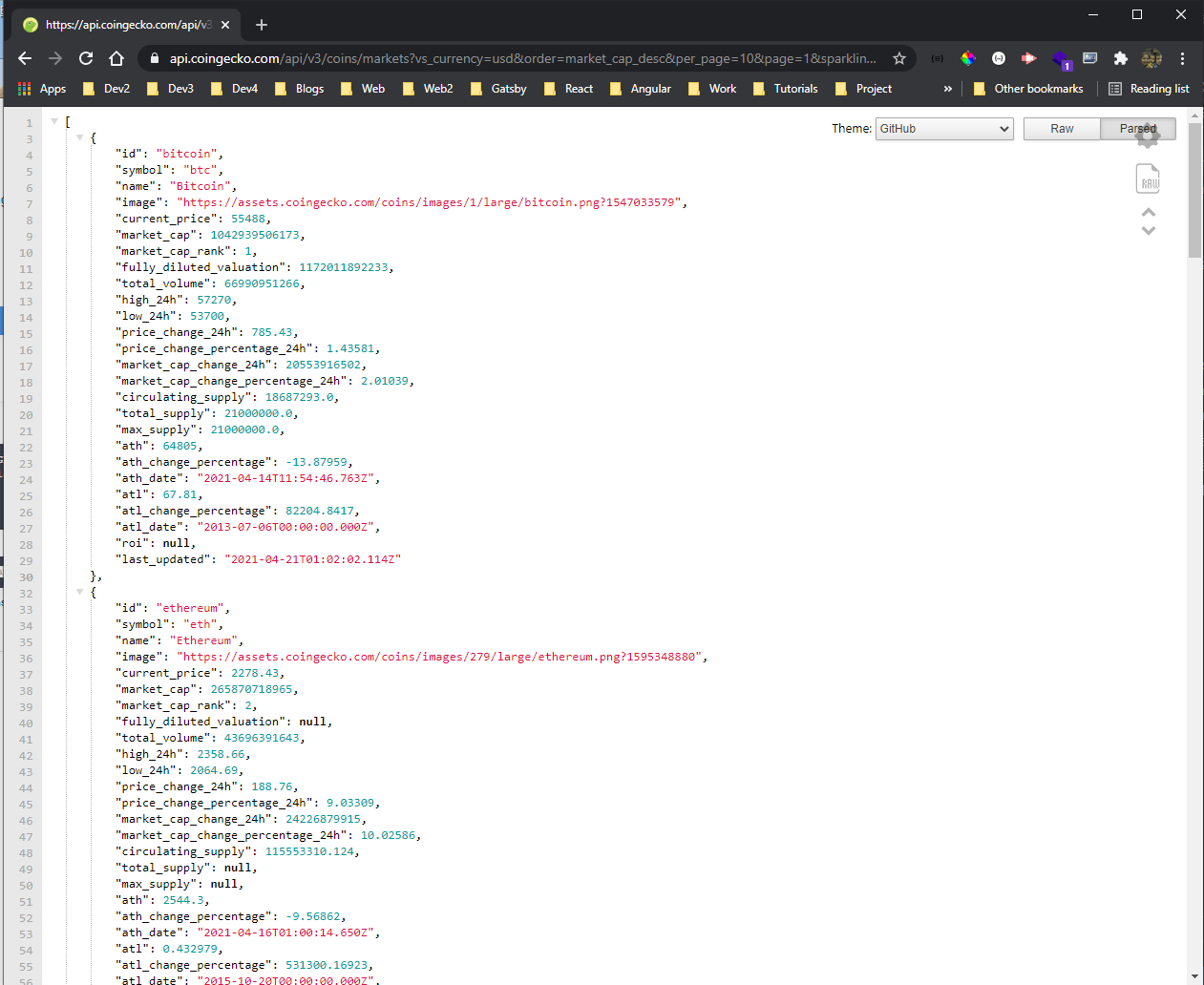Close the api.coingecko.com tab

click(x=225, y=25)
